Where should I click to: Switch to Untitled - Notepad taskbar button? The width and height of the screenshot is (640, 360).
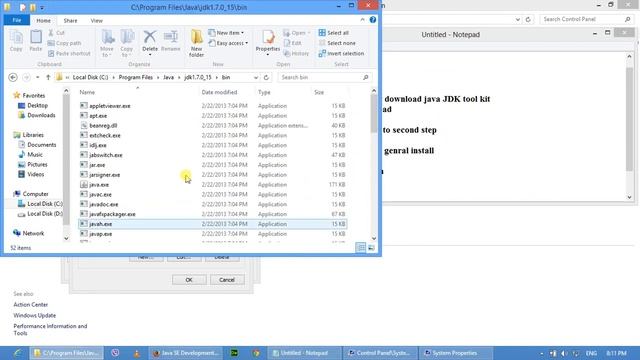(x=304, y=353)
